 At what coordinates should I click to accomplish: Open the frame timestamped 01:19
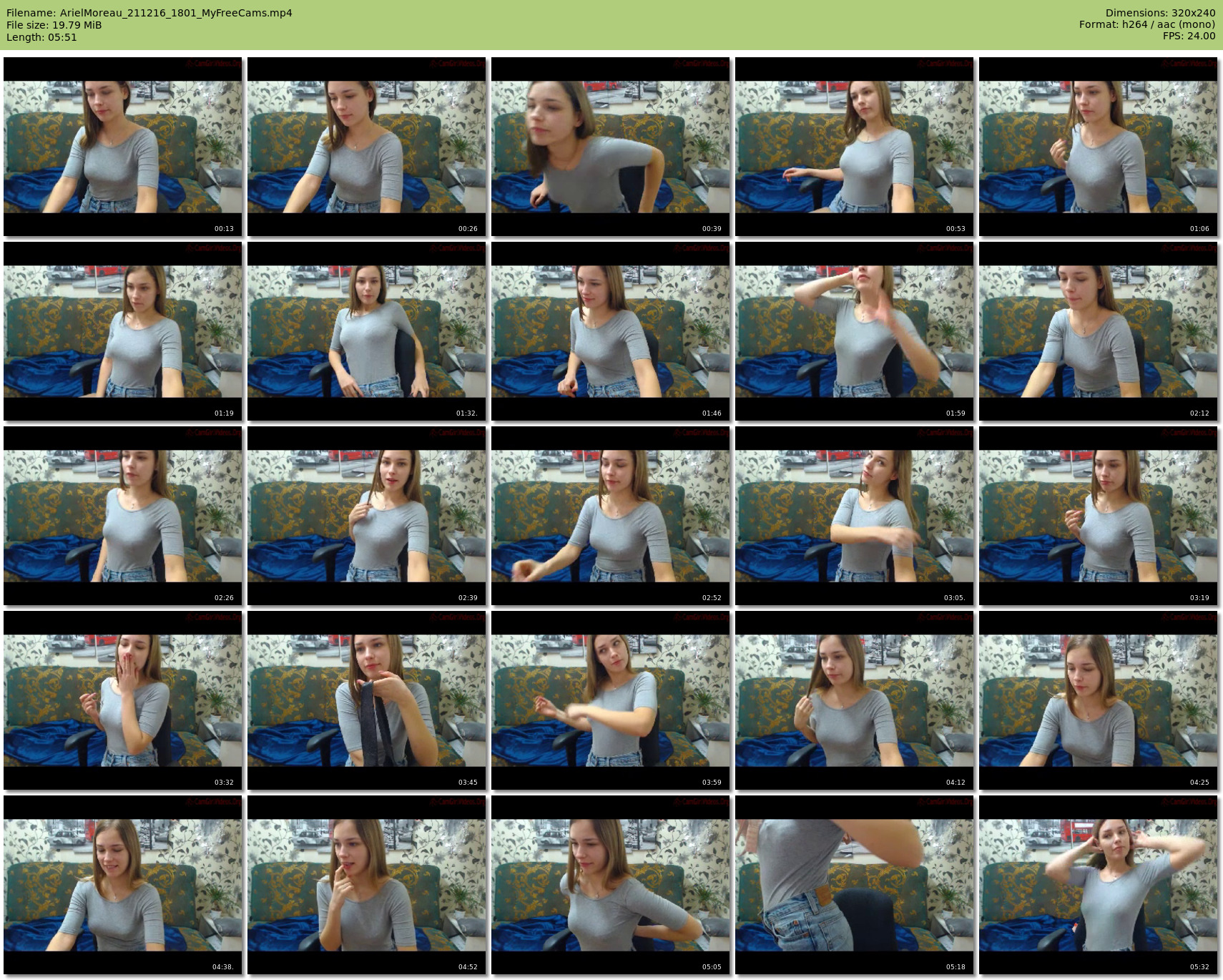coord(123,331)
